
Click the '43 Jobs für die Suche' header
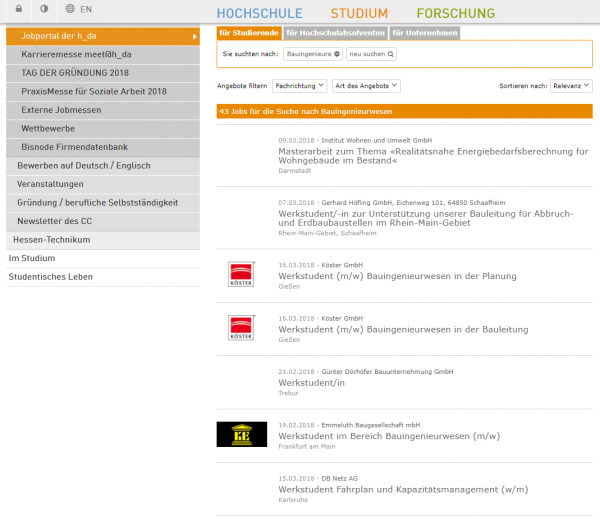[404, 112]
